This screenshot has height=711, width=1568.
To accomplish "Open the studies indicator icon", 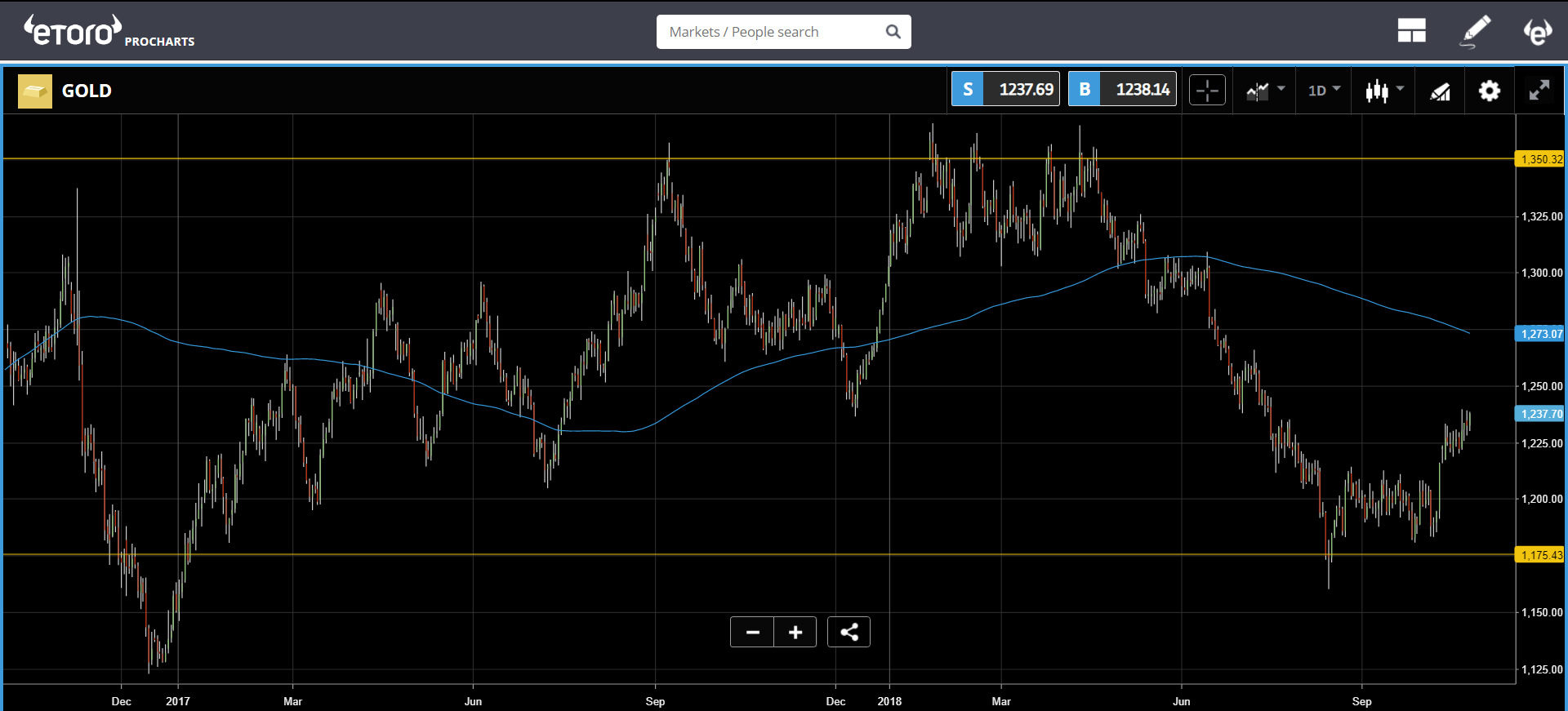I will coord(1440,91).
